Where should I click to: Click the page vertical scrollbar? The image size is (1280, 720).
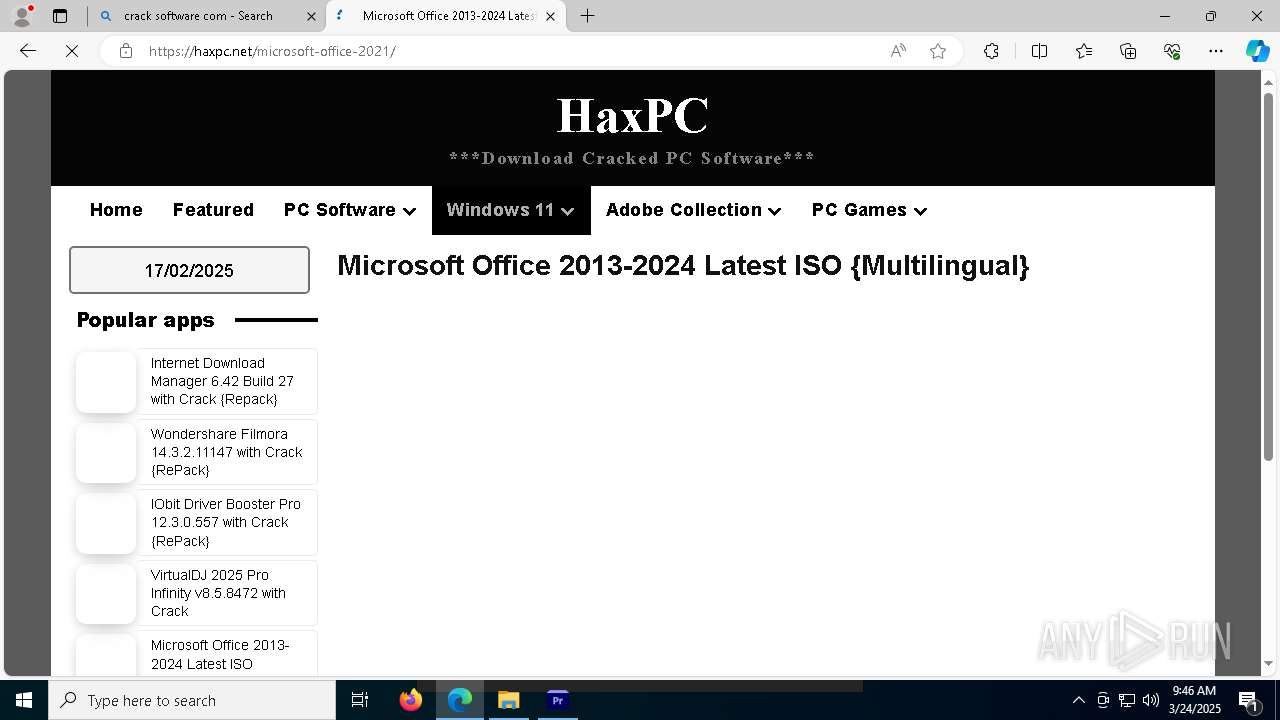pyautogui.click(x=1268, y=276)
